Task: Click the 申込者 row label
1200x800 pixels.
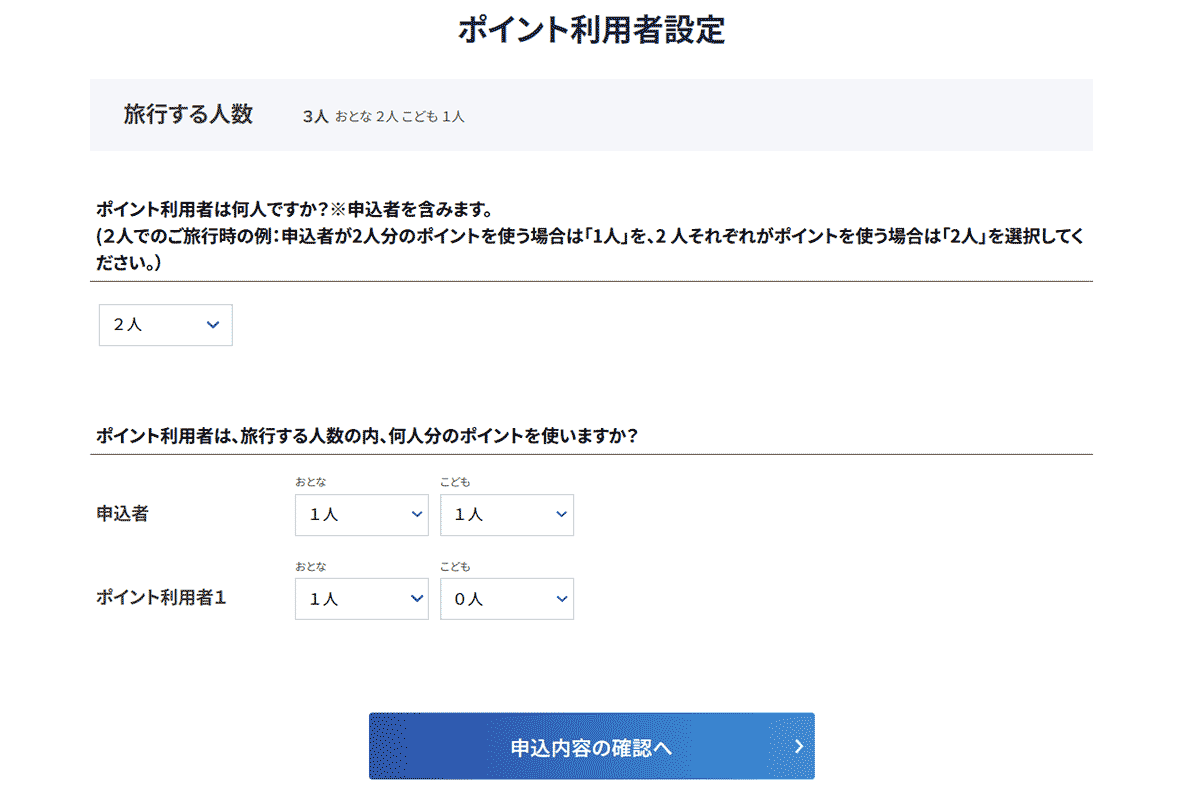Action: tap(122, 514)
